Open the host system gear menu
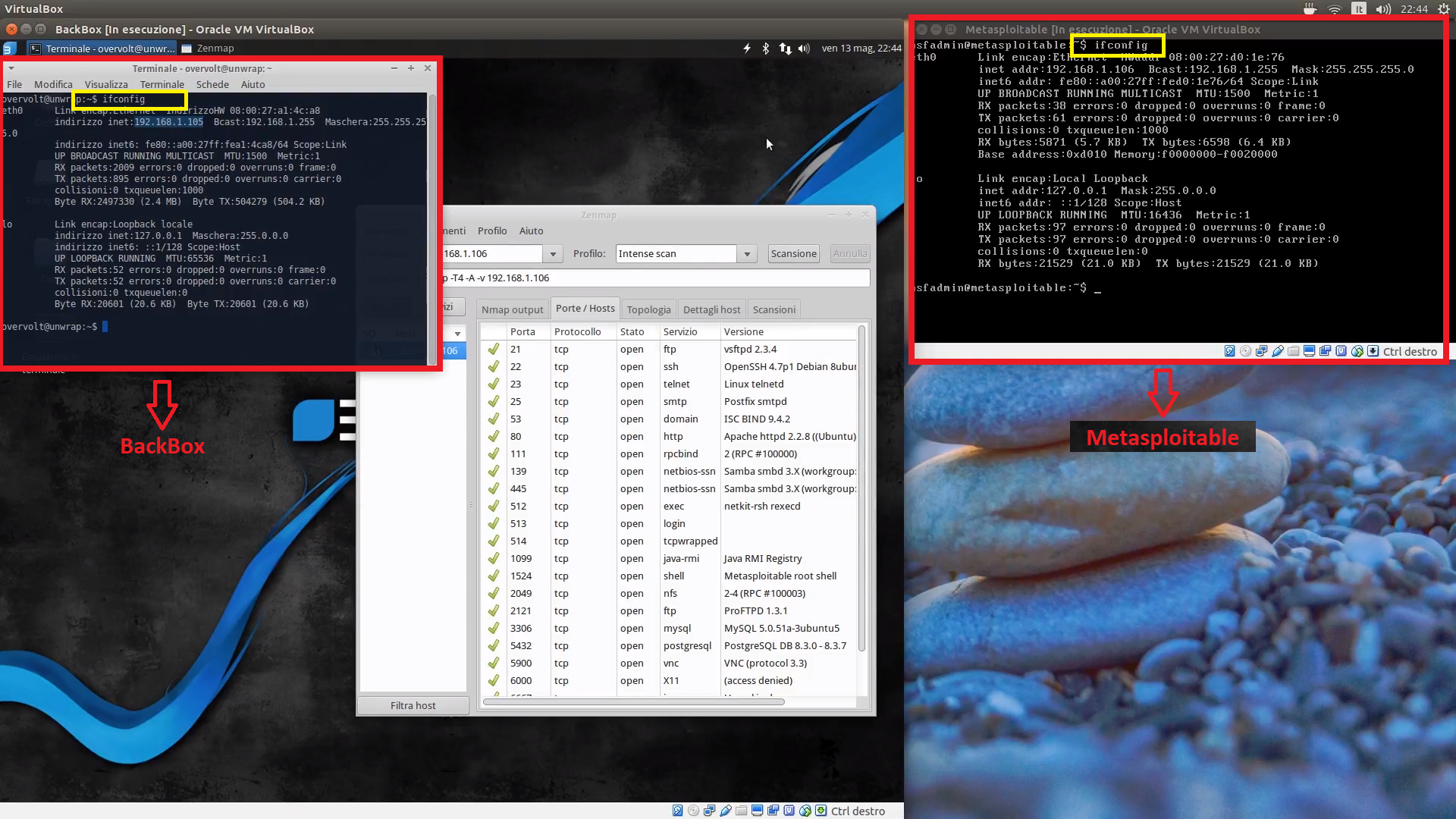The width and height of the screenshot is (1456, 819). click(1443, 9)
